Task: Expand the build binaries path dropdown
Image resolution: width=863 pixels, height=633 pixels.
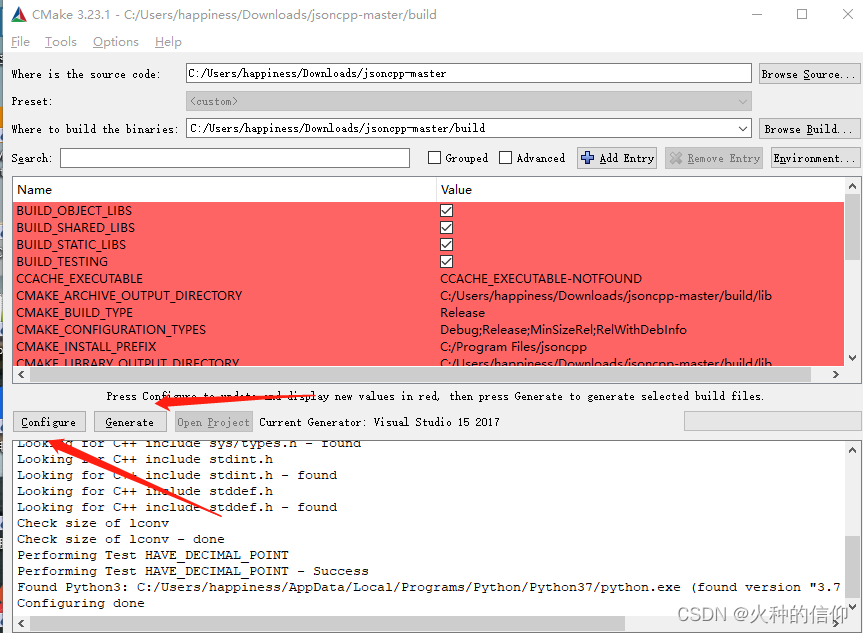Action: [x=743, y=129]
